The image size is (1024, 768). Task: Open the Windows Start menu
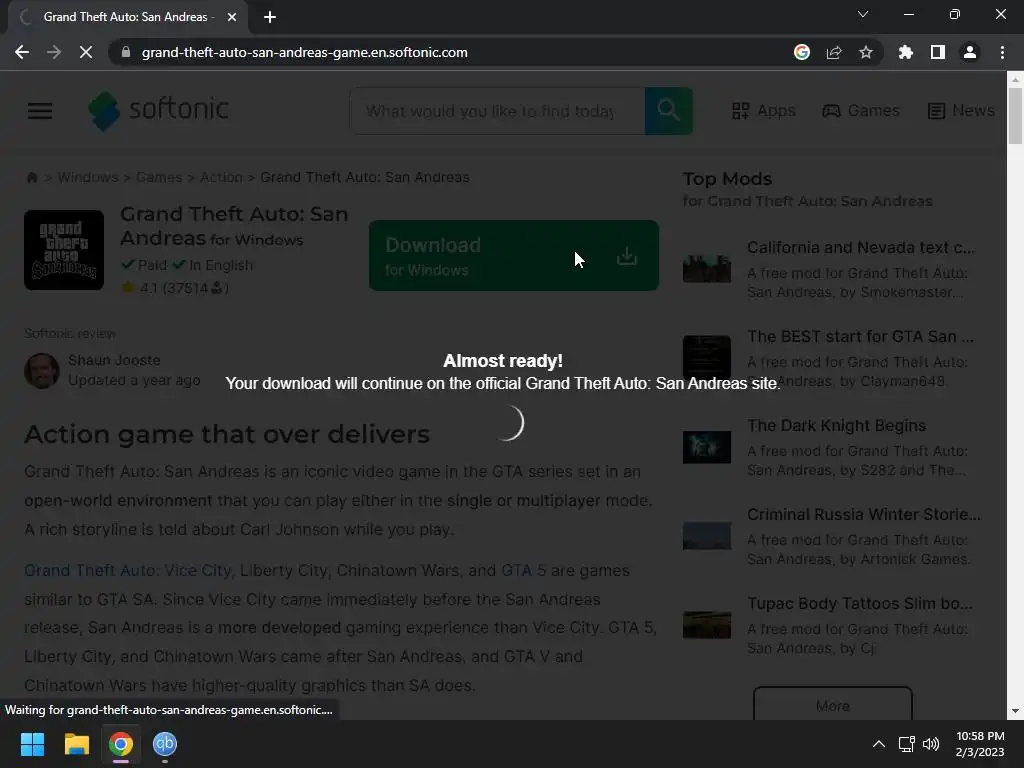(32, 744)
